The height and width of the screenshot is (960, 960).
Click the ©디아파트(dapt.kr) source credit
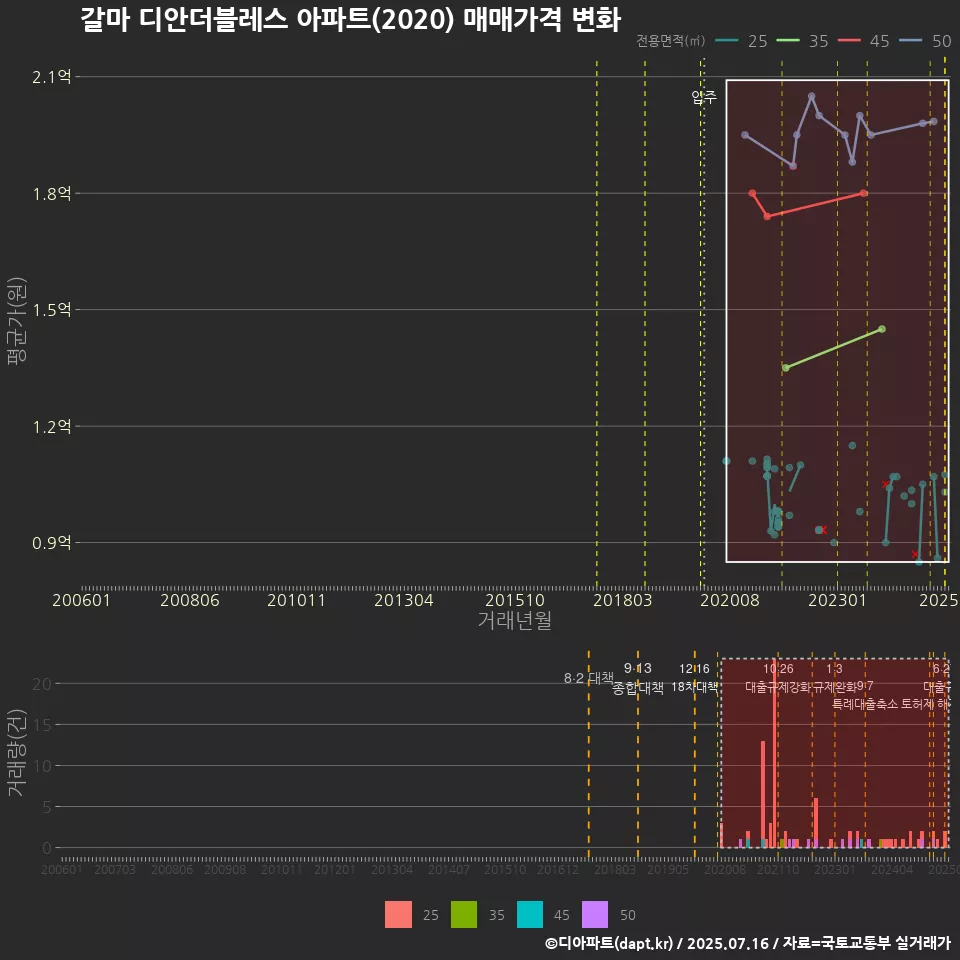pos(609,943)
